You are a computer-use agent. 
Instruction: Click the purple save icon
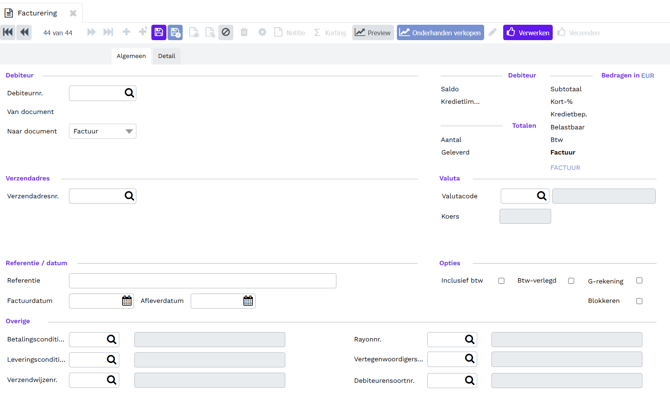(x=159, y=33)
